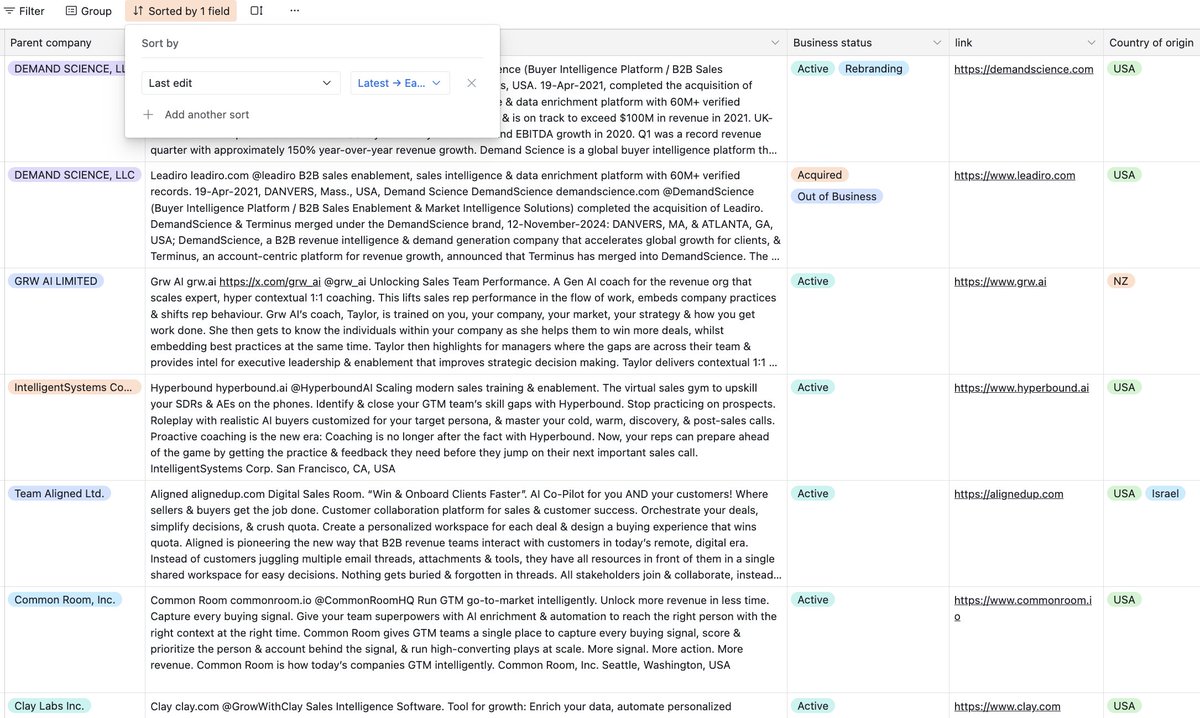Open the www.leadiro.com link
The width and height of the screenshot is (1200, 718).
pyautogui.click(x=1015, y=176)
